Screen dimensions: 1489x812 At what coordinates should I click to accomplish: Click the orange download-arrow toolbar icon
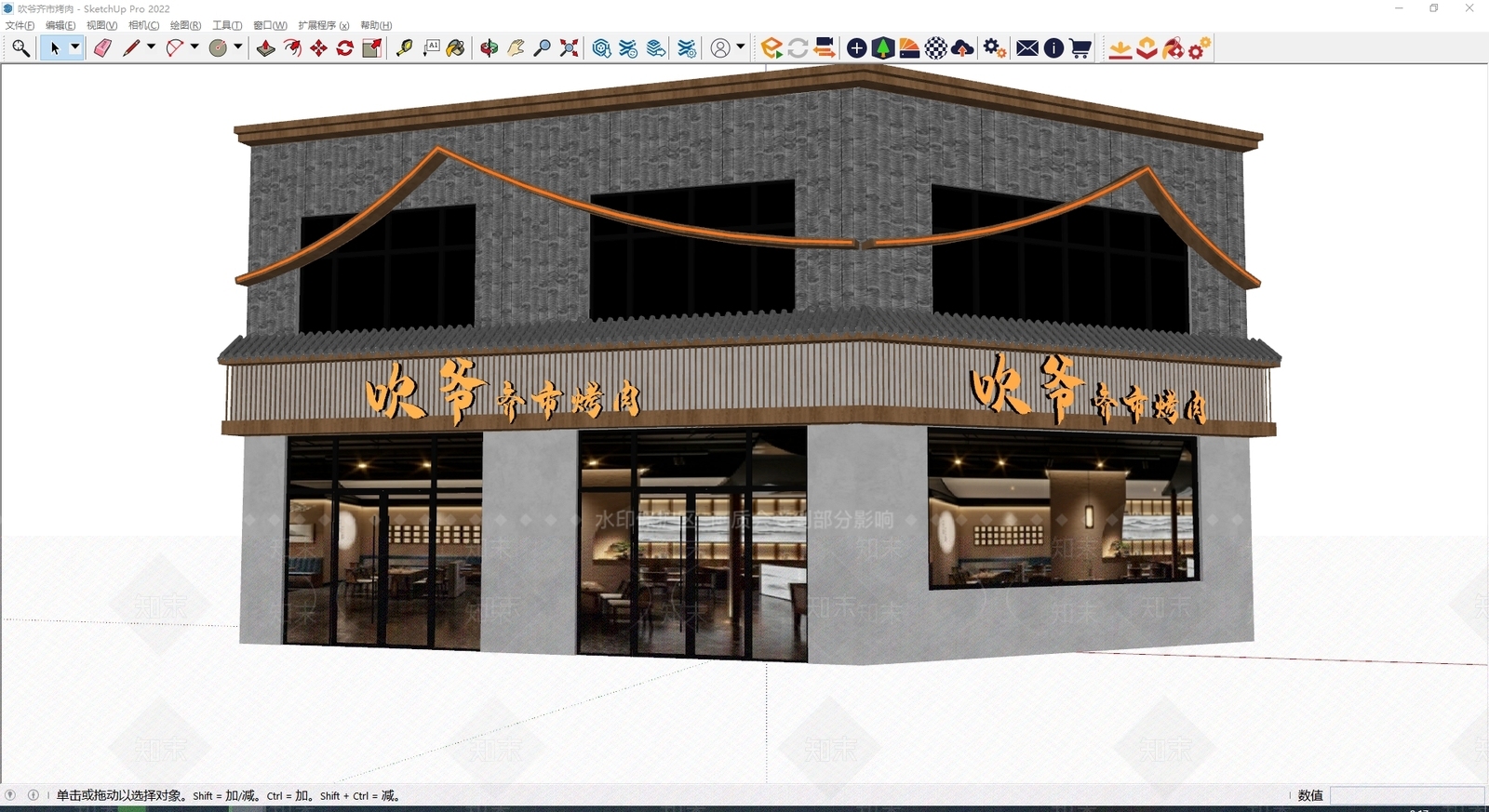(1120, 48)
